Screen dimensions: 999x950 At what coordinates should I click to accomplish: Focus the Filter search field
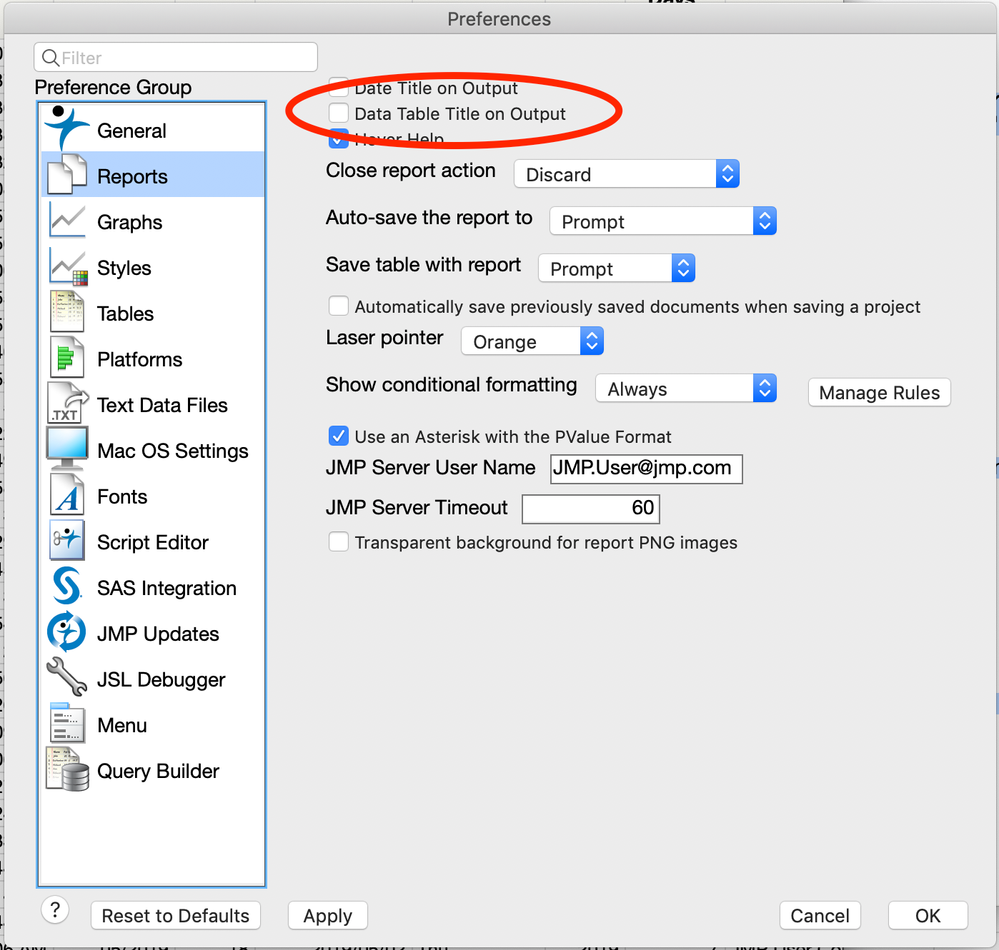coord(176,57)
